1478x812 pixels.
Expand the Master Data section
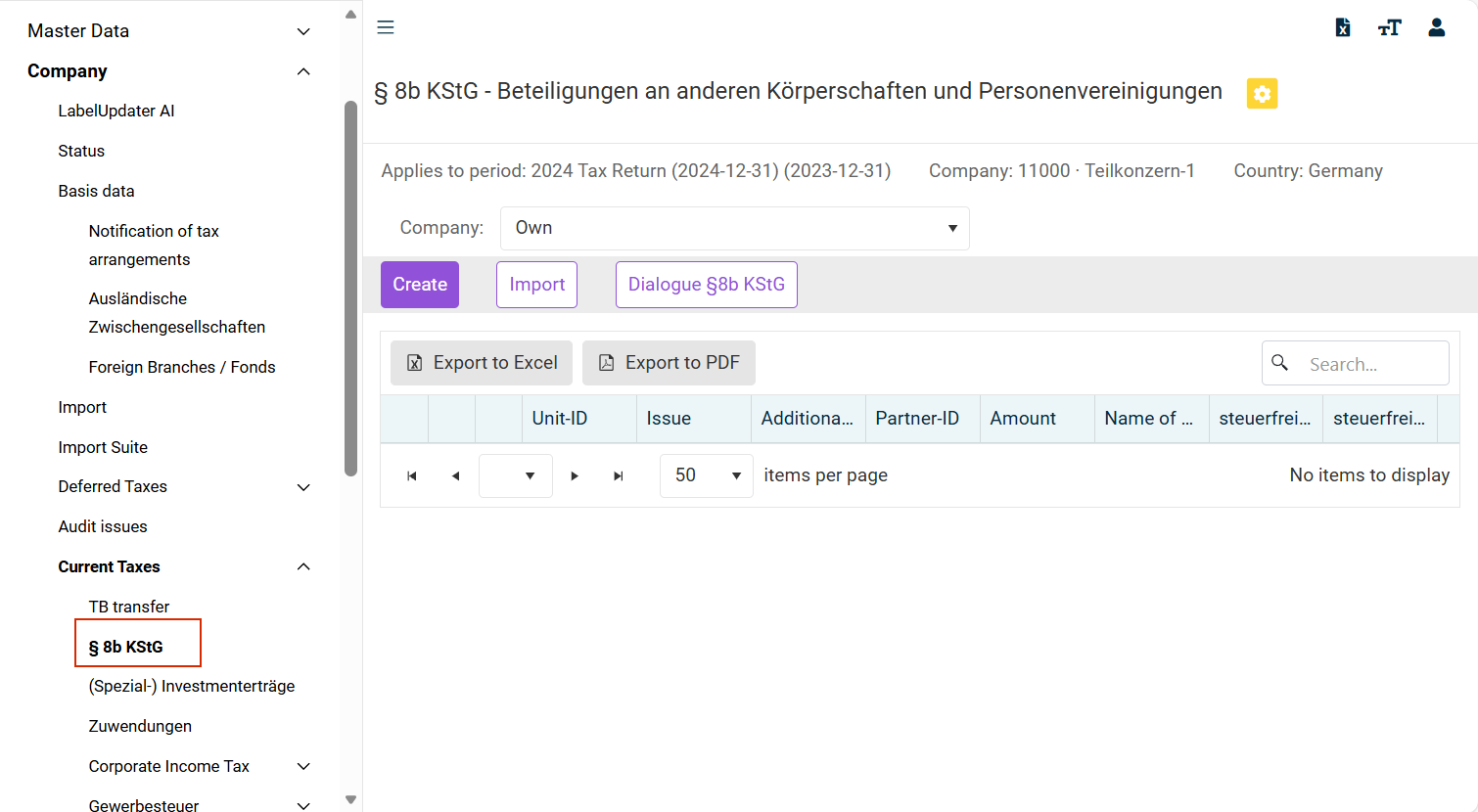click(303, 31)
